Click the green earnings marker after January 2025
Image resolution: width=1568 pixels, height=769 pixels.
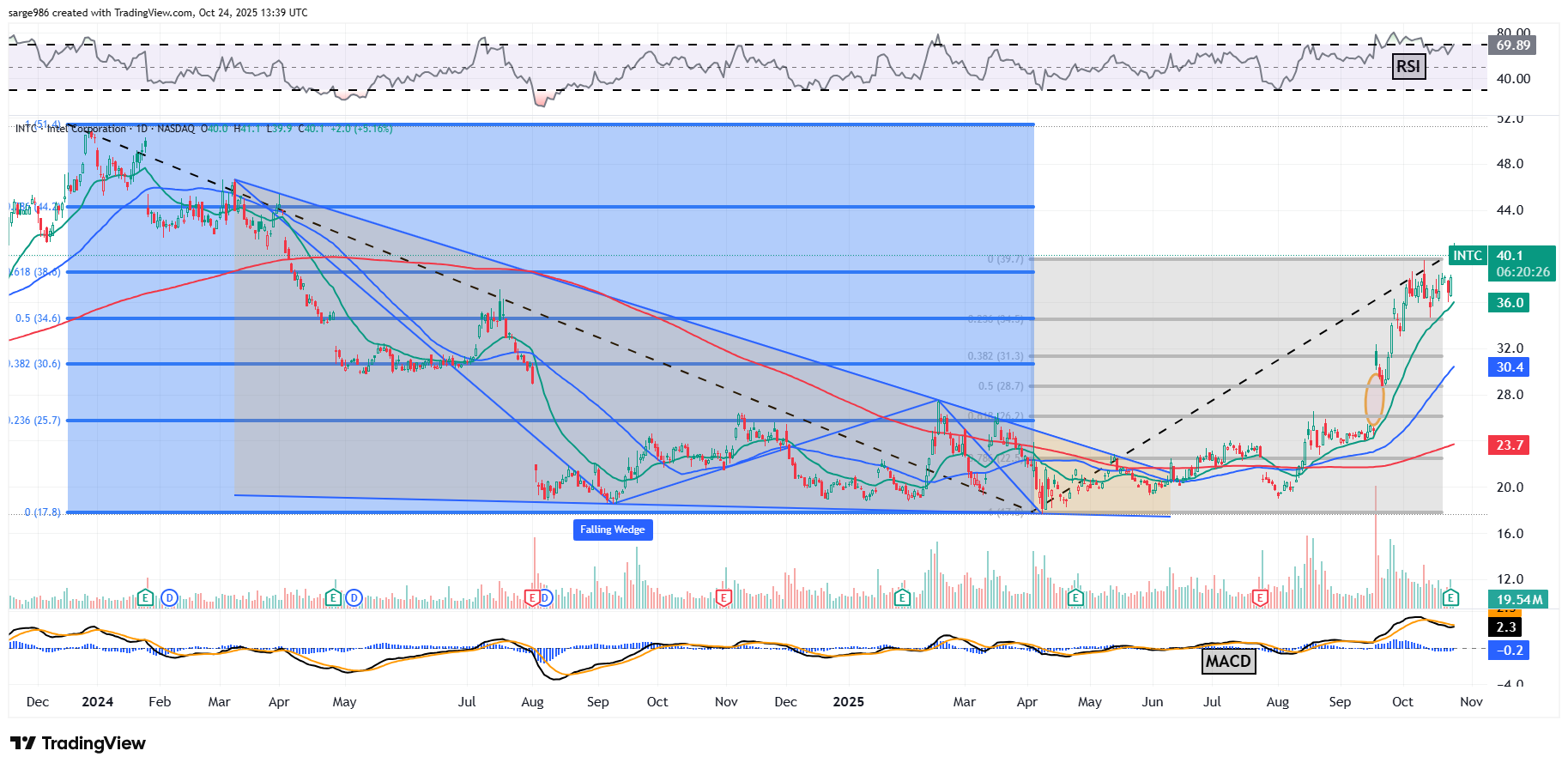[902, 597]
